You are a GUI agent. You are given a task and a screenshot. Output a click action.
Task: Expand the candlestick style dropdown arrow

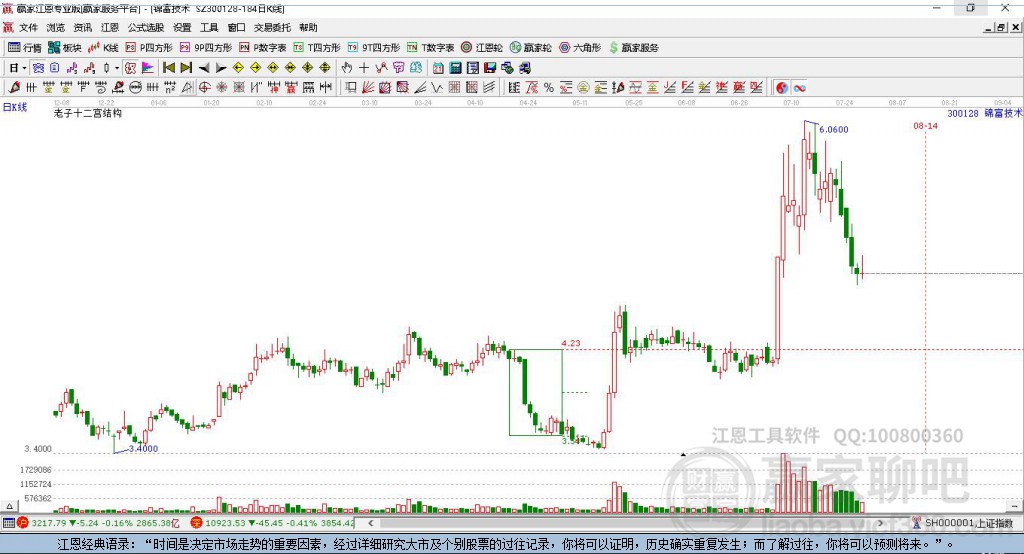tap(117, 68)
